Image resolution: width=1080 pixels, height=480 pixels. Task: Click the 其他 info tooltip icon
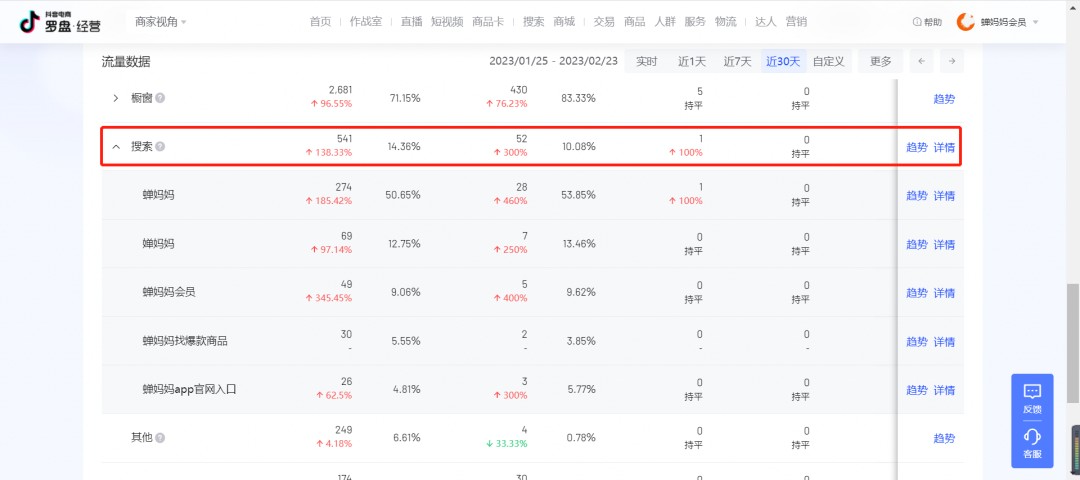coord(160,438)
